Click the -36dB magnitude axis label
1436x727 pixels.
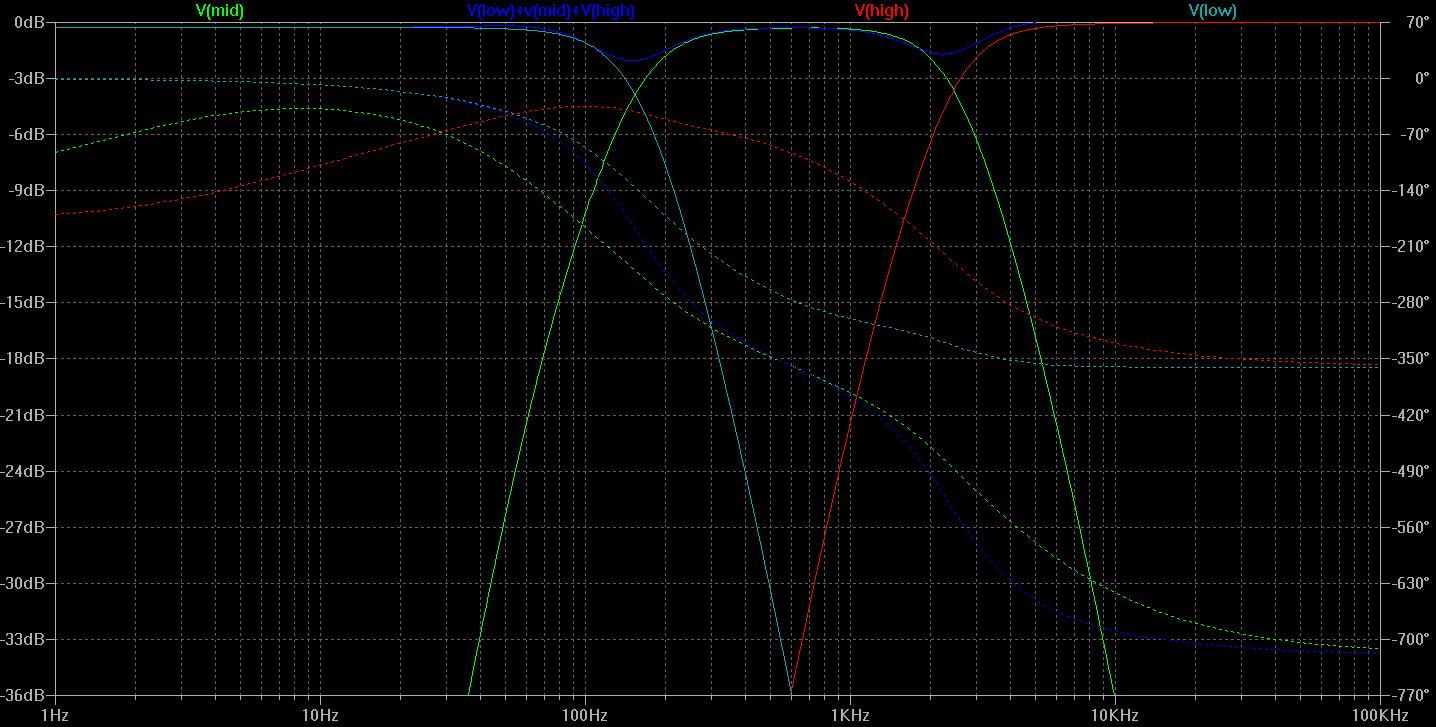24,694
